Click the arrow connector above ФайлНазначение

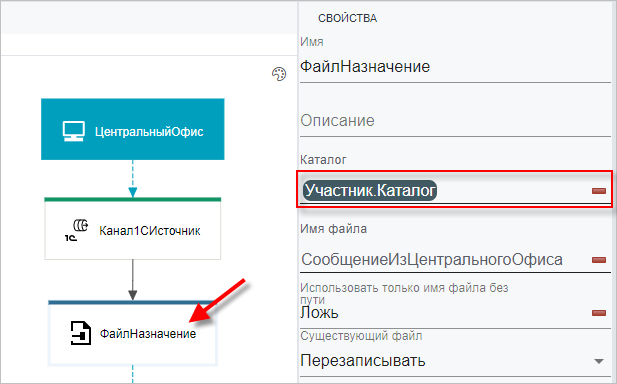coord(133,280)
